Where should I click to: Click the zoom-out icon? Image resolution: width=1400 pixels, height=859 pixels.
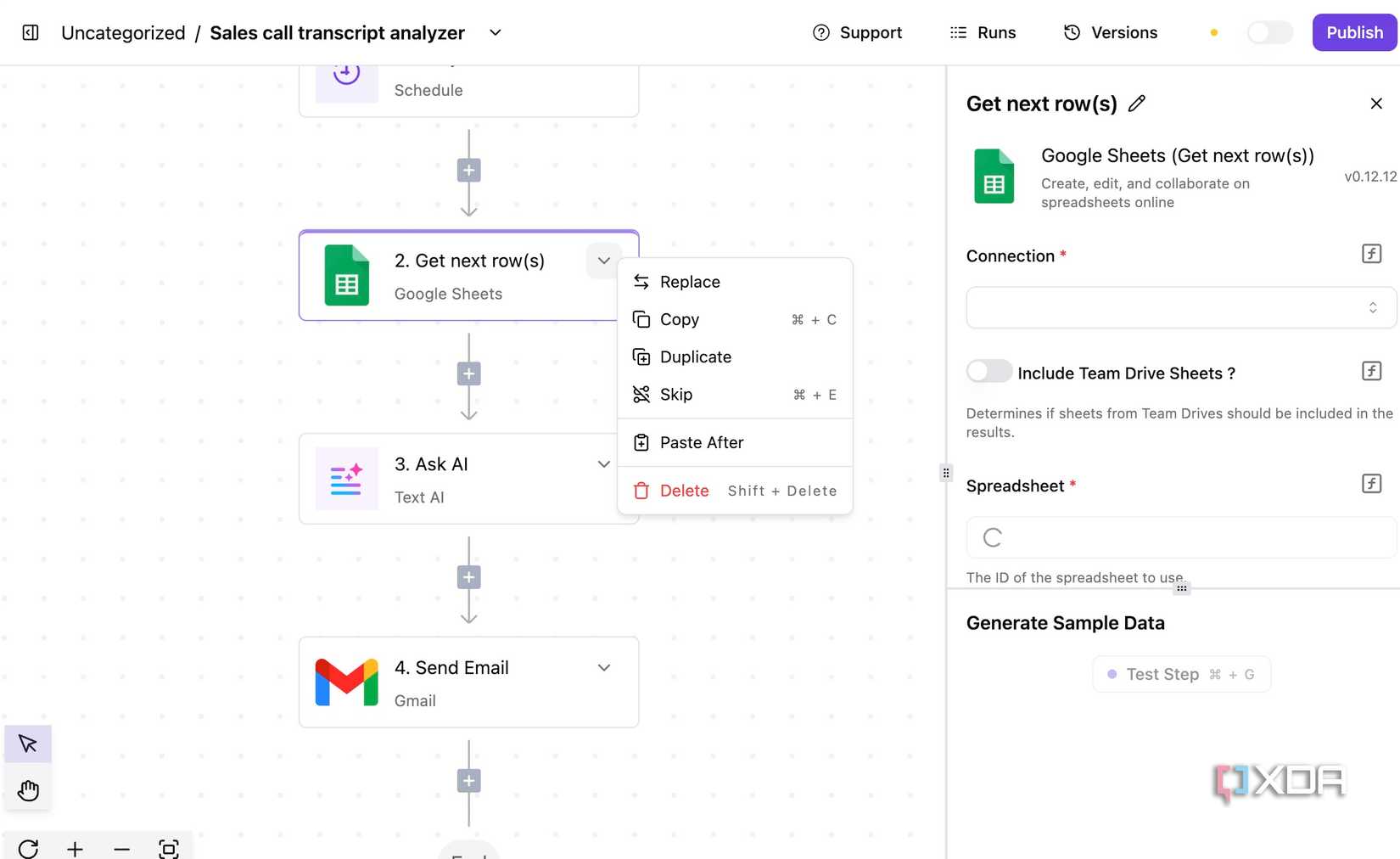(121, 848)
